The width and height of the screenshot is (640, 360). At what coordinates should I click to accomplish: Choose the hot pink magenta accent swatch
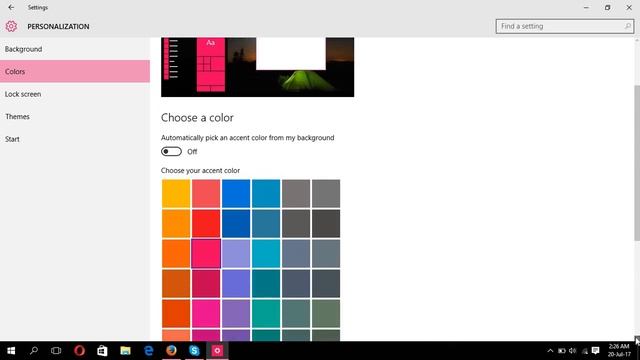[x=206, y=313]
